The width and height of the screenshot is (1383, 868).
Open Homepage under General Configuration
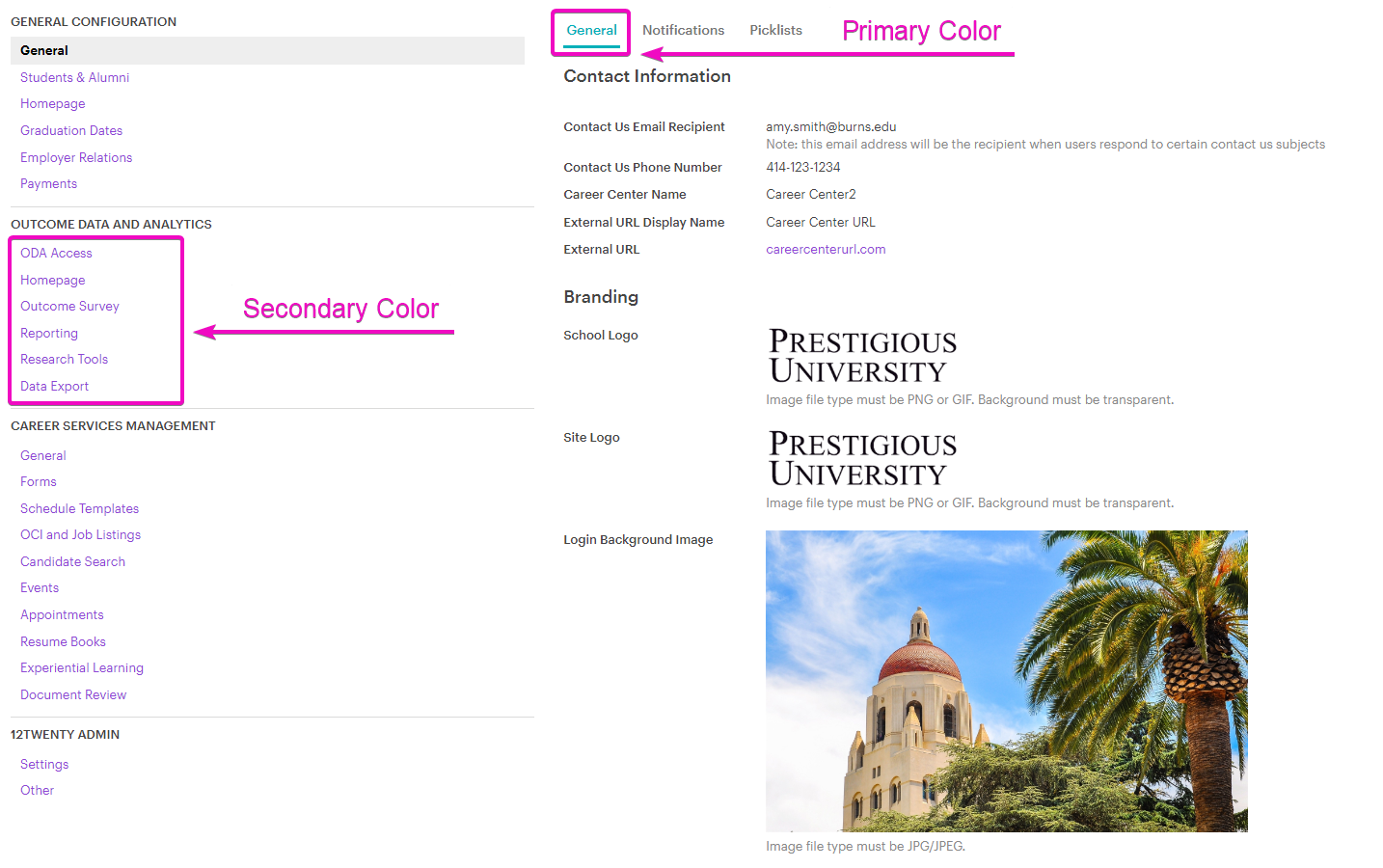pos(52,104)
